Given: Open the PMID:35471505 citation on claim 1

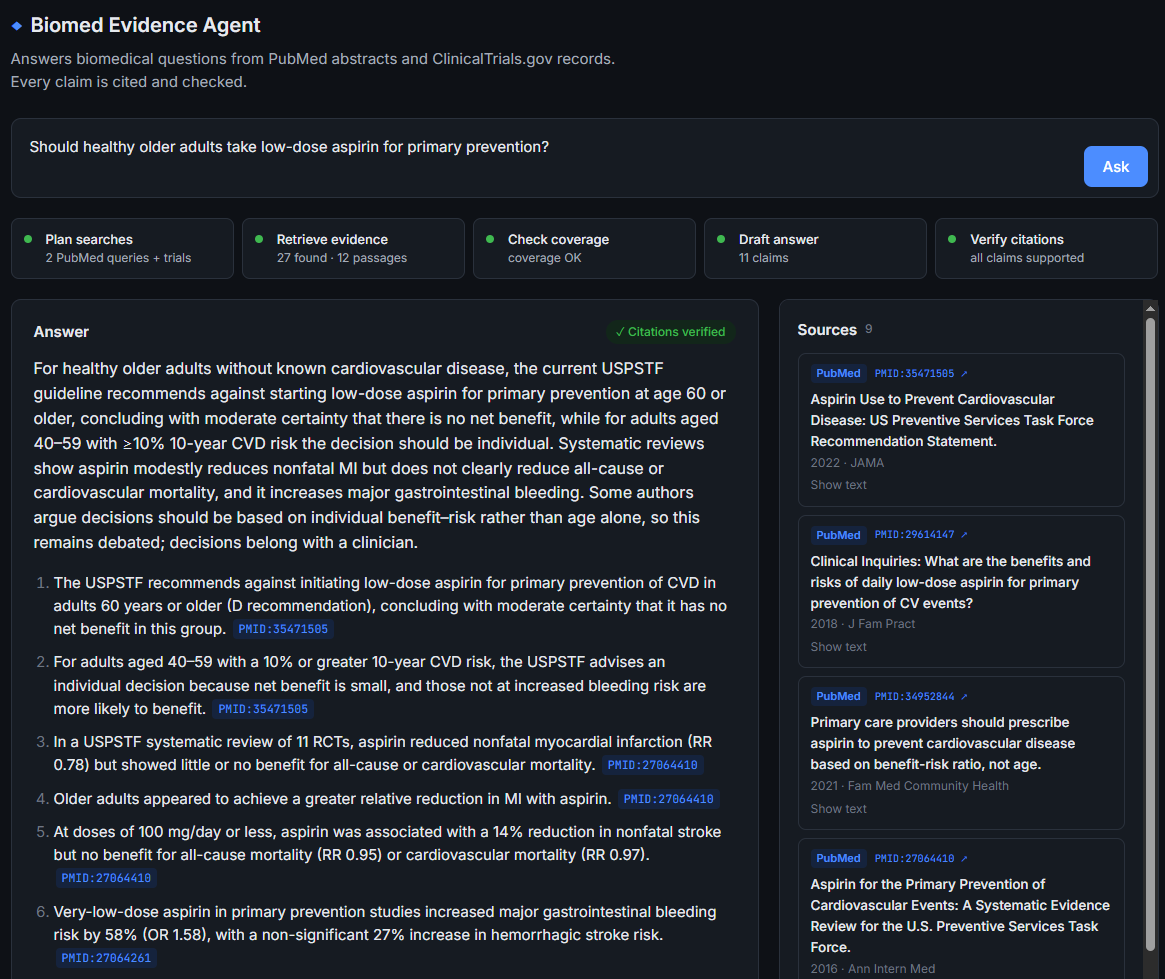Looking at the screenshot, I should point(283,629).
